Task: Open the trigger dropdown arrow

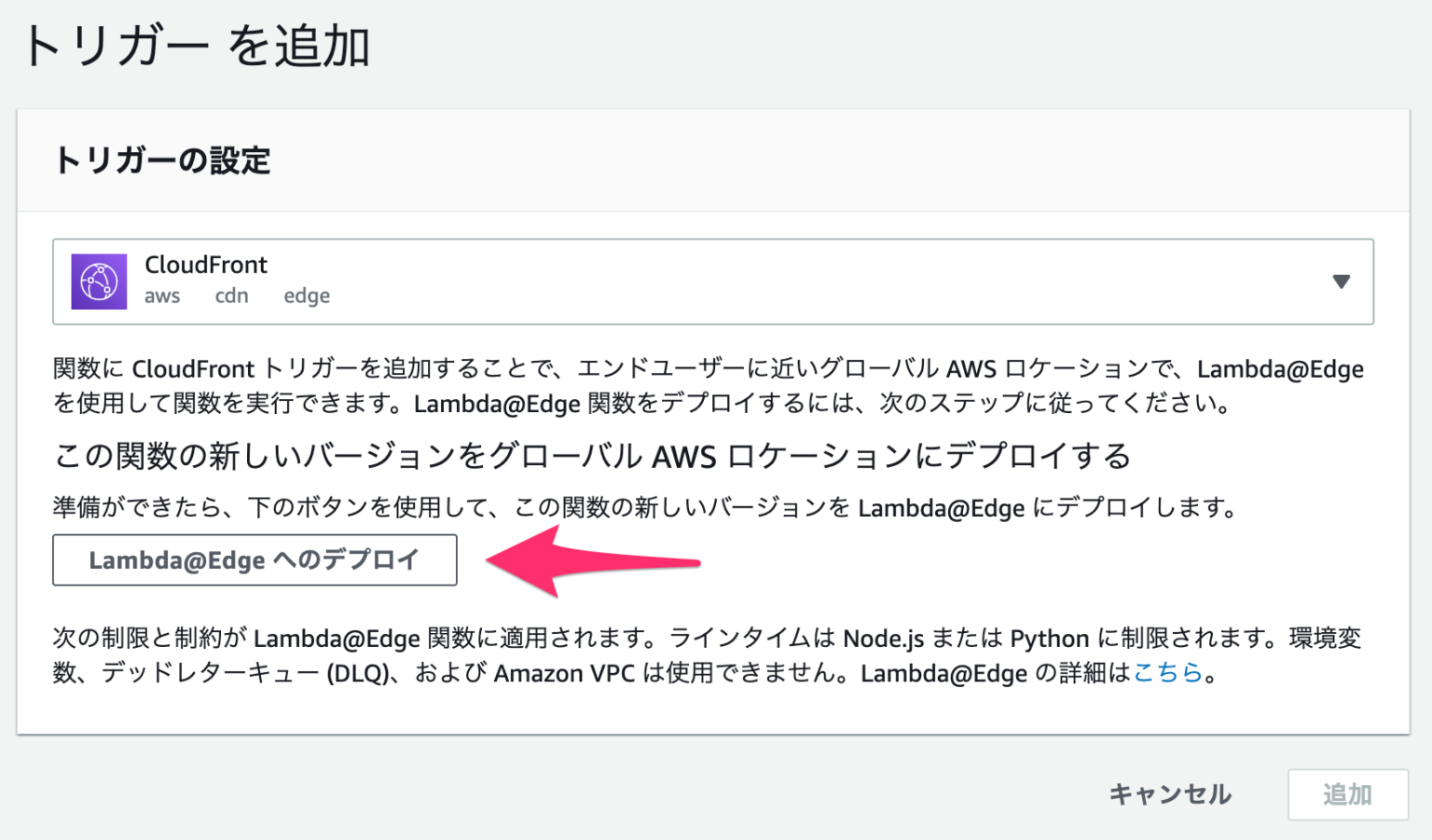Action: [x=1341, y=282]
